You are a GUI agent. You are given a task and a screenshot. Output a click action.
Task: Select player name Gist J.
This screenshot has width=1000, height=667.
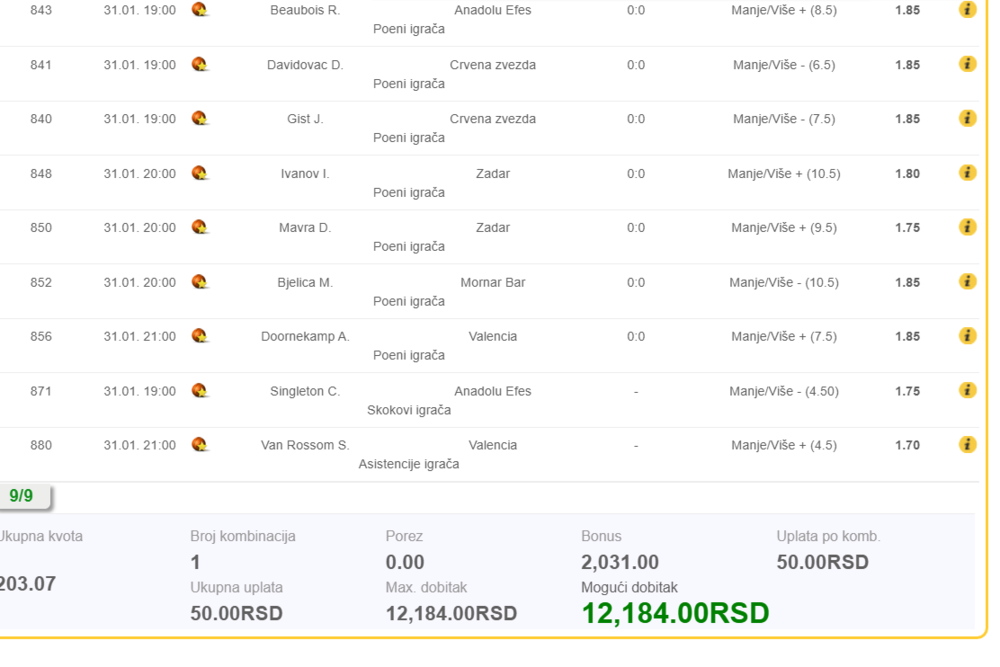305,119
